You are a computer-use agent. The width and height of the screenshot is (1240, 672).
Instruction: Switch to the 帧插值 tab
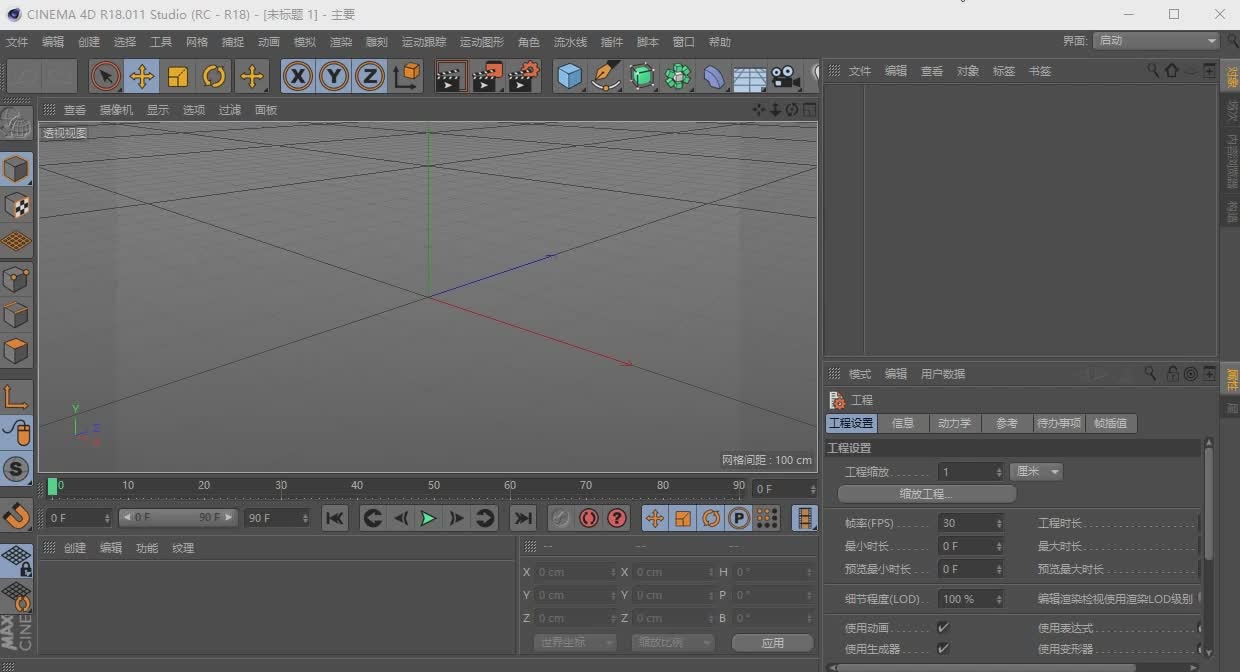(x=1110, y=423)
